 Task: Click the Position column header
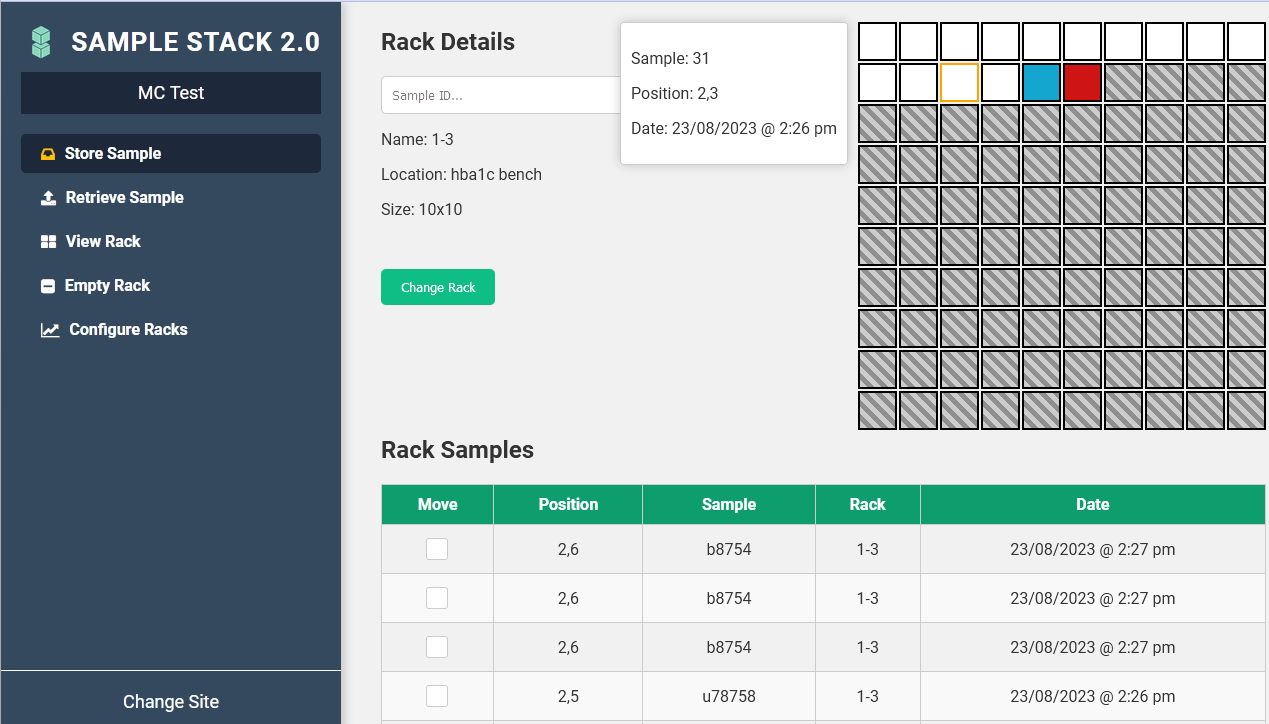(567, 504)
